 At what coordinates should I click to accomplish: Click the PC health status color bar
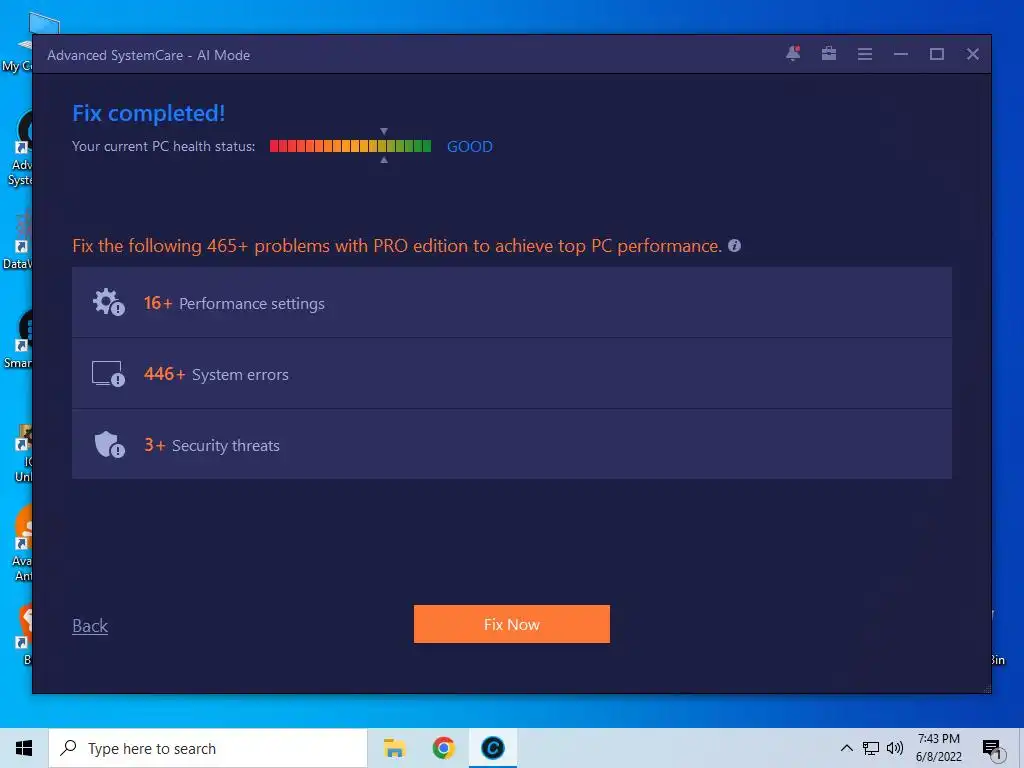[350, 146]
